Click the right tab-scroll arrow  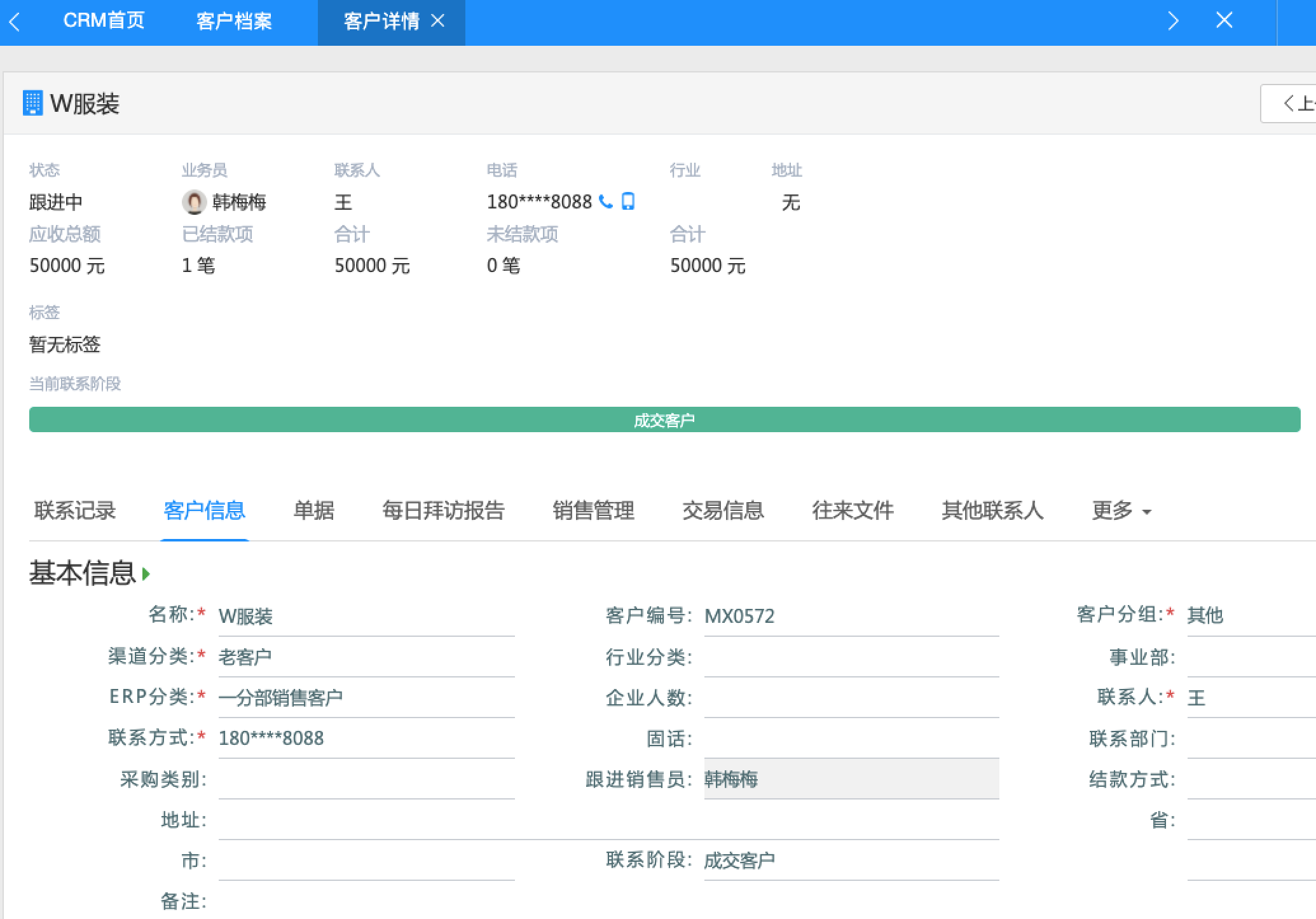click(1173, 21)
